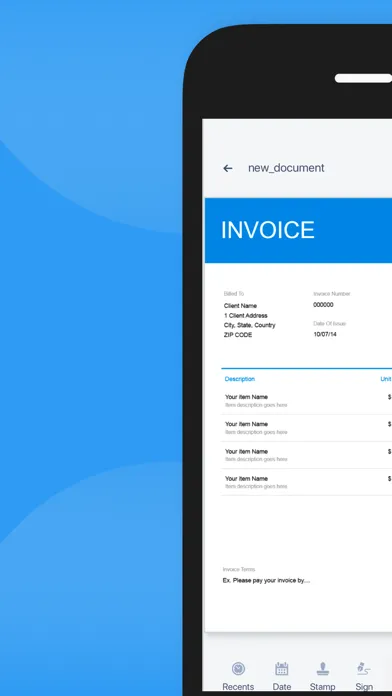Image resolution: width=392 pixels, height=696 pixels.
Task: Tap the Stamp label in toolbar
Action: [x=323, y=687]
